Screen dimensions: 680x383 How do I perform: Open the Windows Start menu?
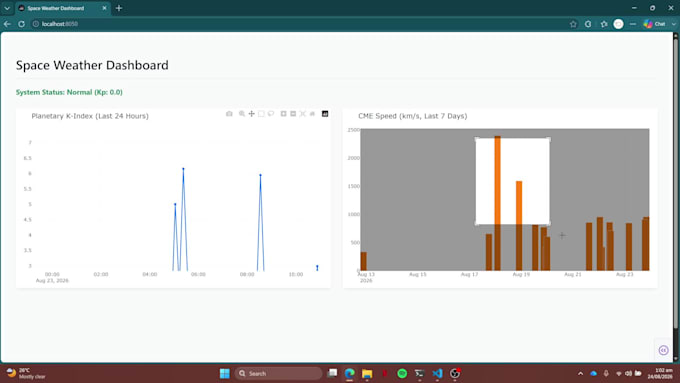click(x=225, y=373)
